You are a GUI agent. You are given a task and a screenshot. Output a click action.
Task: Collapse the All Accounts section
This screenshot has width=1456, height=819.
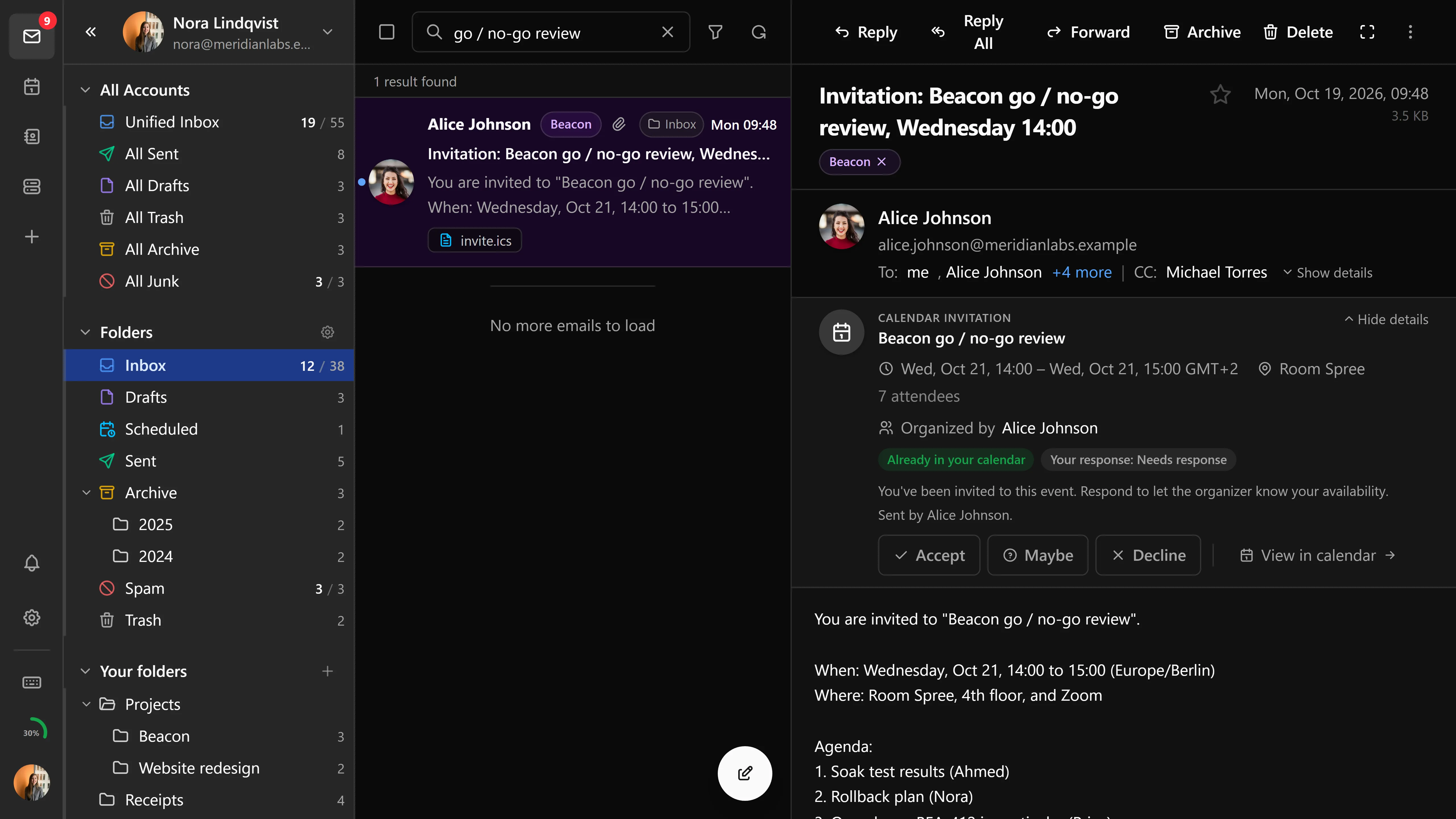pyautogui.click(x=85, y=90)
